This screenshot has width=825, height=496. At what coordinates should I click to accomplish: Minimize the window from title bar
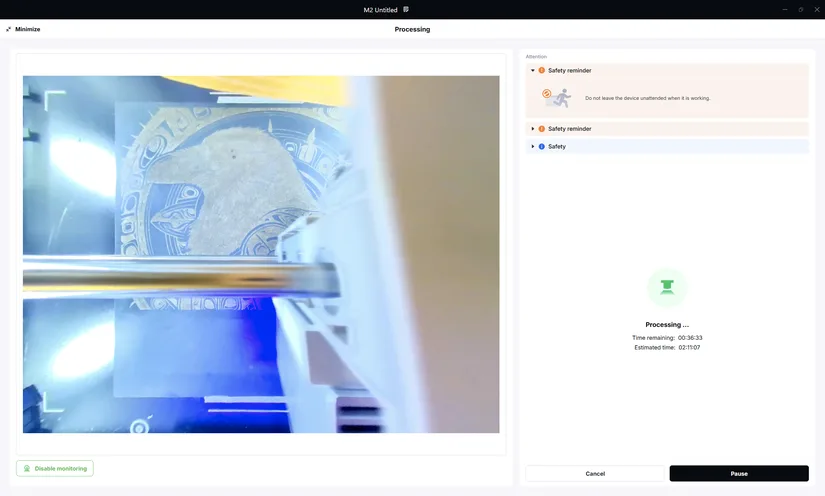pyautogui.click(x=784, y=9)
